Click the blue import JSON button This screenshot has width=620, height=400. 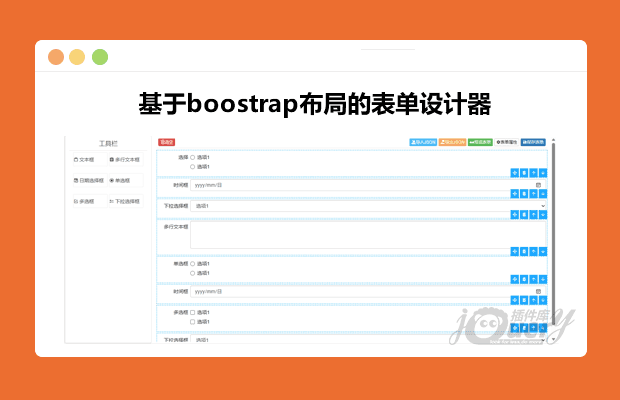(423, 142)
